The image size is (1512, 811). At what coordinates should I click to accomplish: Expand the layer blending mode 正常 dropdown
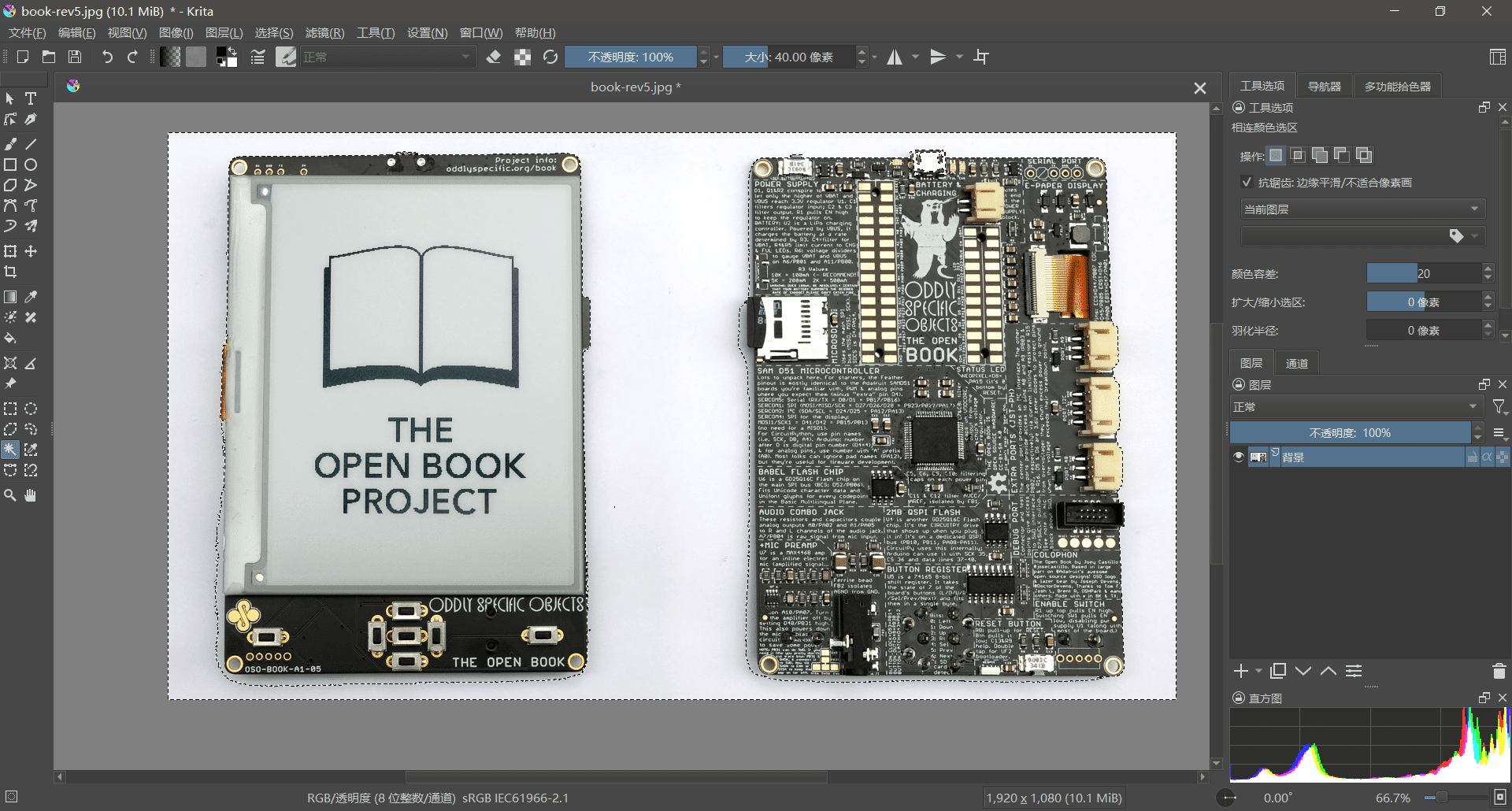tap(1355, 407)
